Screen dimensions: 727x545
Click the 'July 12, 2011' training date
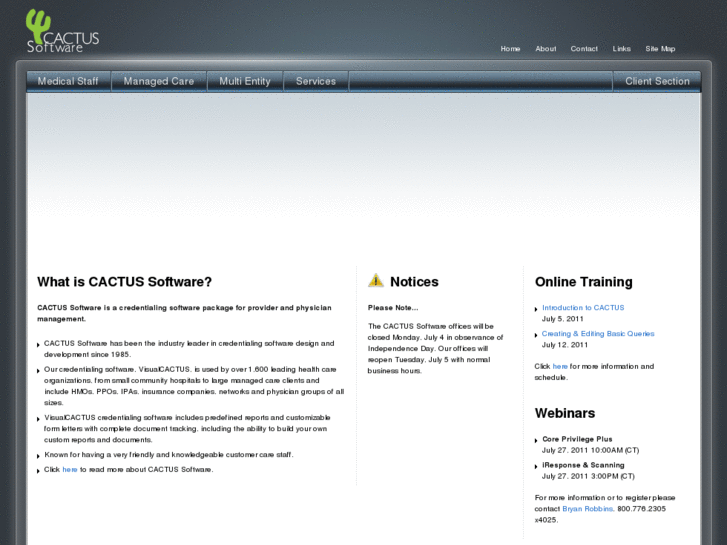tap(565, 345)
